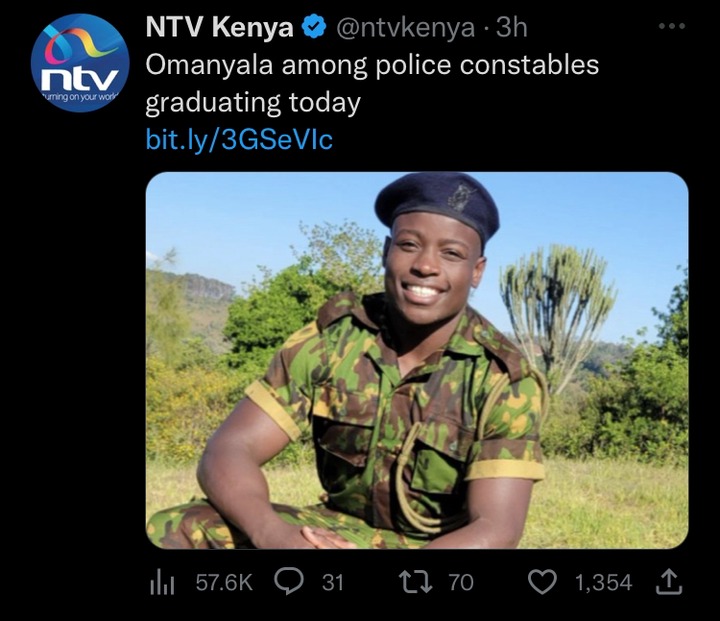The width and height of the screenshot is (720, 621).
Task: Click the badge on the officer's beret
Action: pyautogui.click(x=460, y=198)
